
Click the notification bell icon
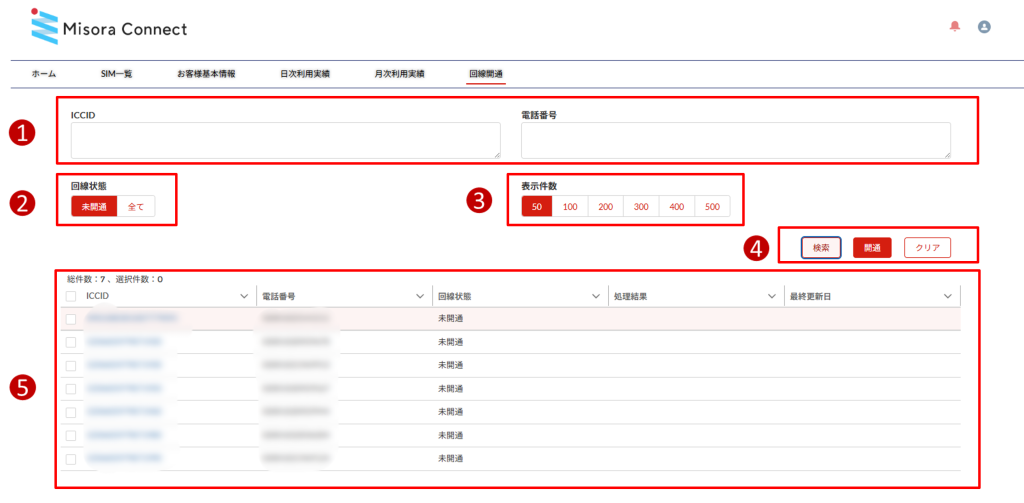pos(953,27)
